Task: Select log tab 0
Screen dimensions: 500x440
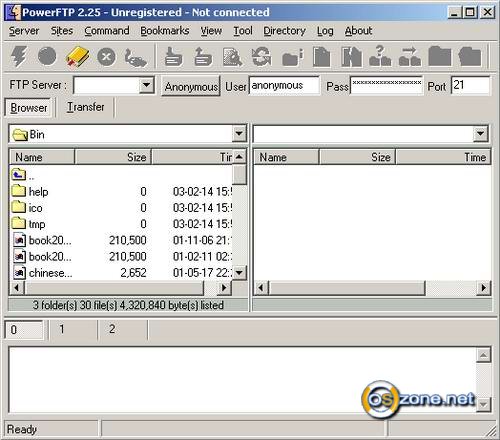Action: pyautogui.click(x=23, y=330)
